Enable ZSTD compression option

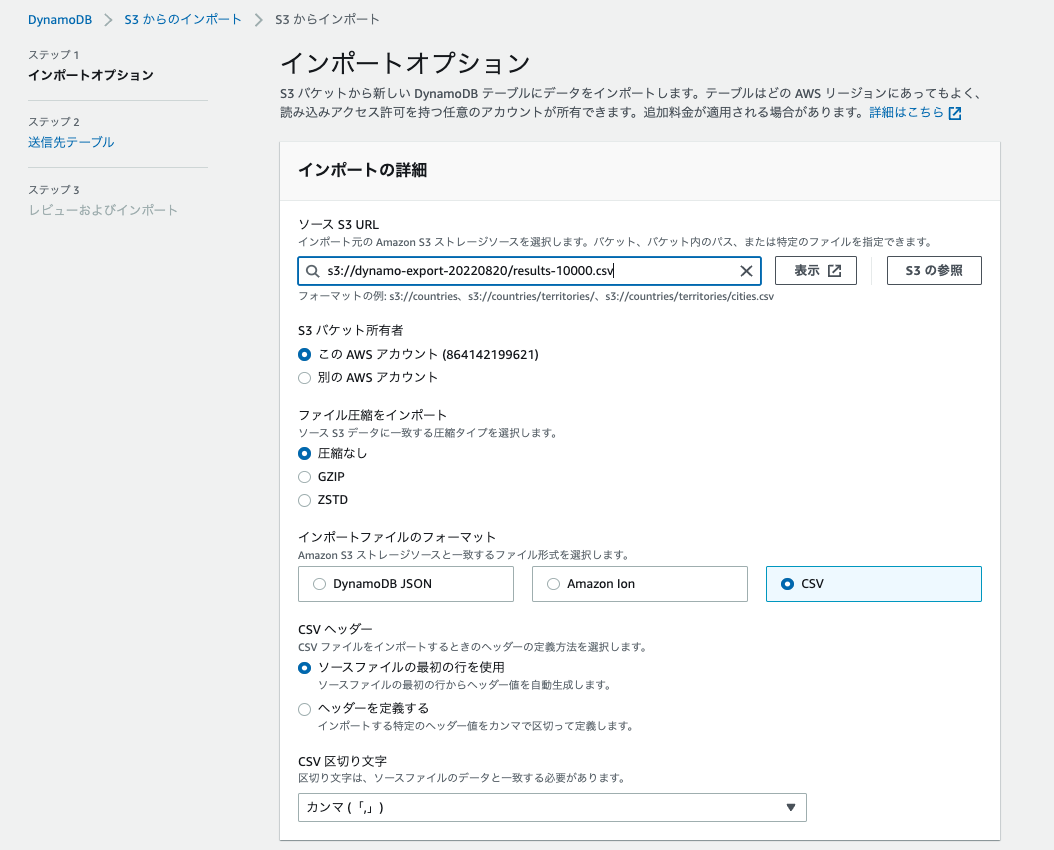pyautogui.click(x=304, y=499)
